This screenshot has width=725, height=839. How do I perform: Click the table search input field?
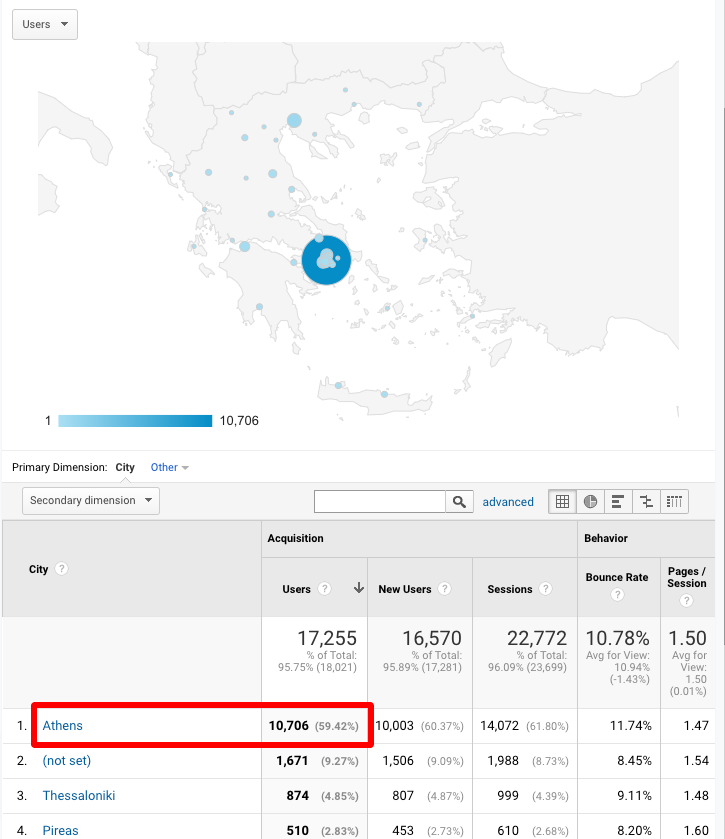pos(380,502)
